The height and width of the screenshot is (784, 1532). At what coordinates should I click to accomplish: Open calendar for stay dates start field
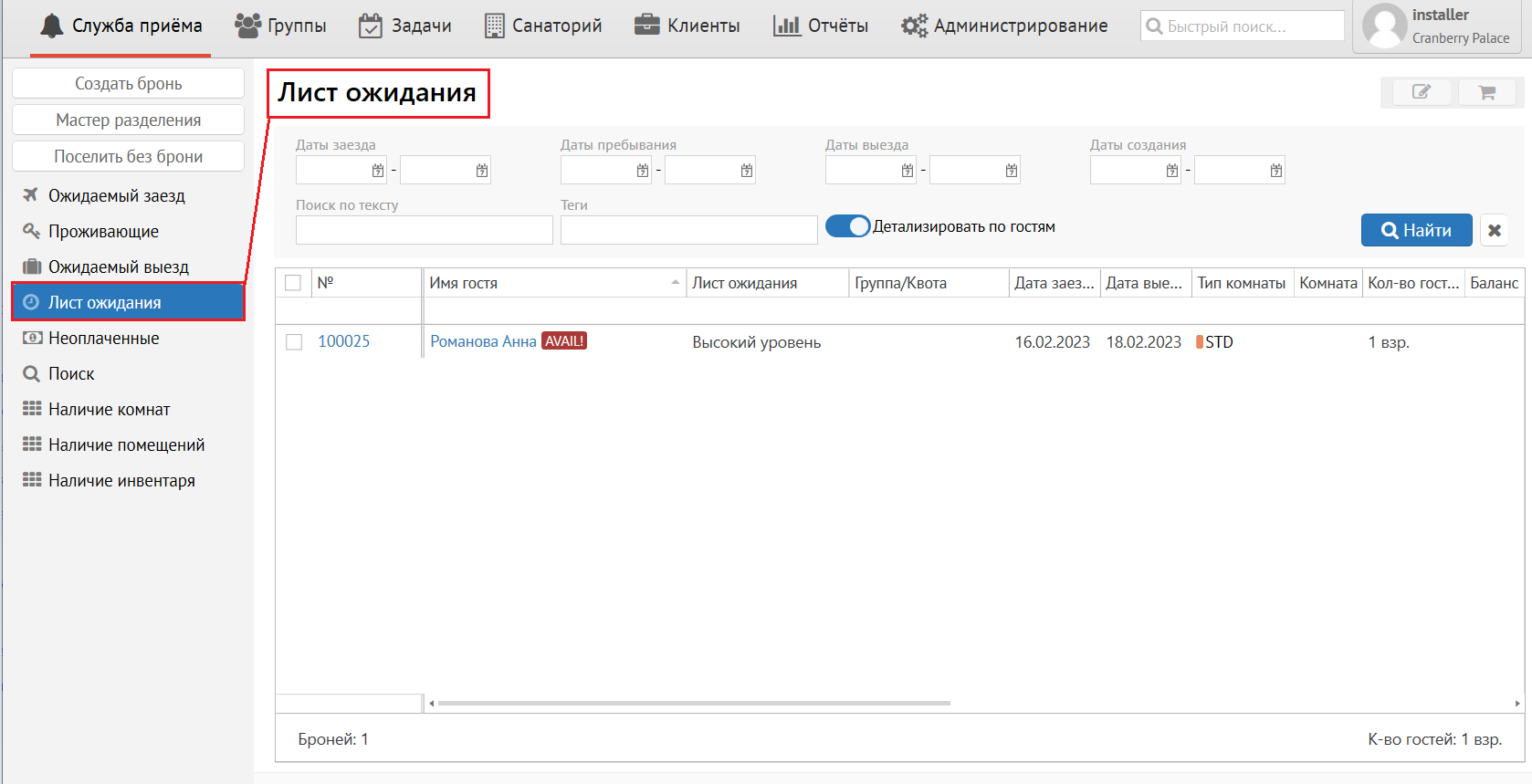643,171
